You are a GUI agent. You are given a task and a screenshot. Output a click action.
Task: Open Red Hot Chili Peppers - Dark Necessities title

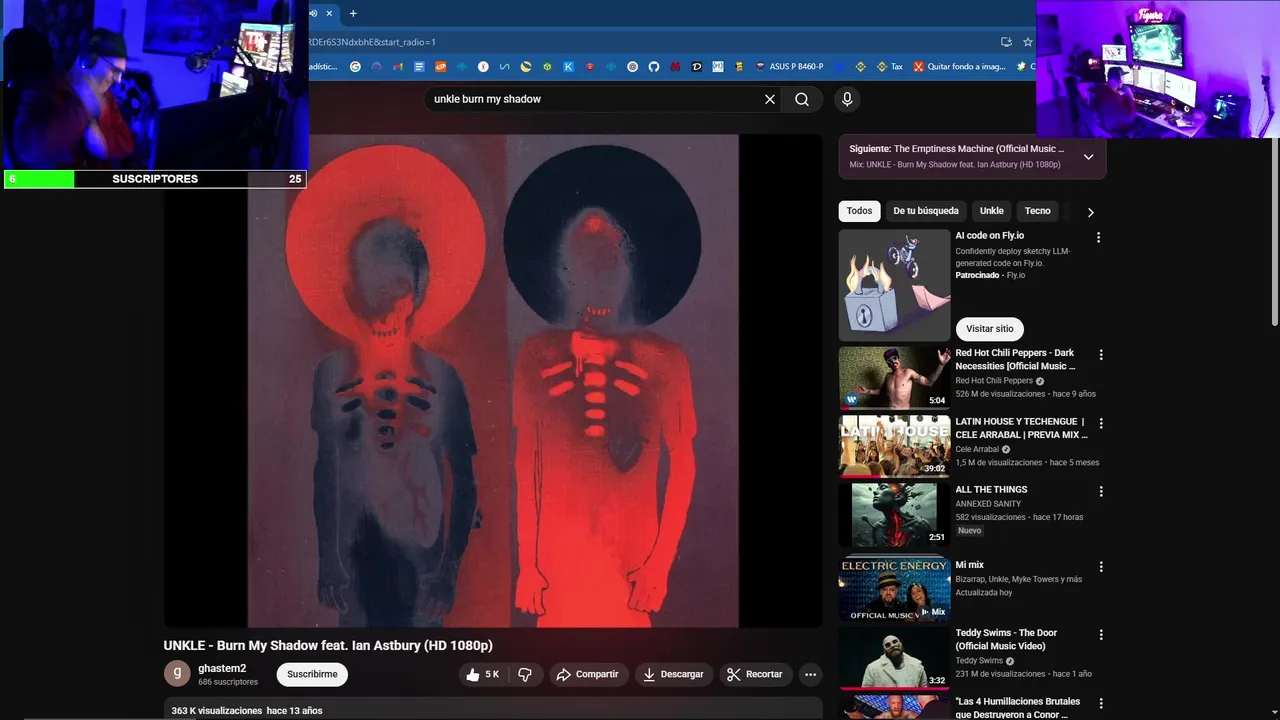click(x=1015, y=360)
